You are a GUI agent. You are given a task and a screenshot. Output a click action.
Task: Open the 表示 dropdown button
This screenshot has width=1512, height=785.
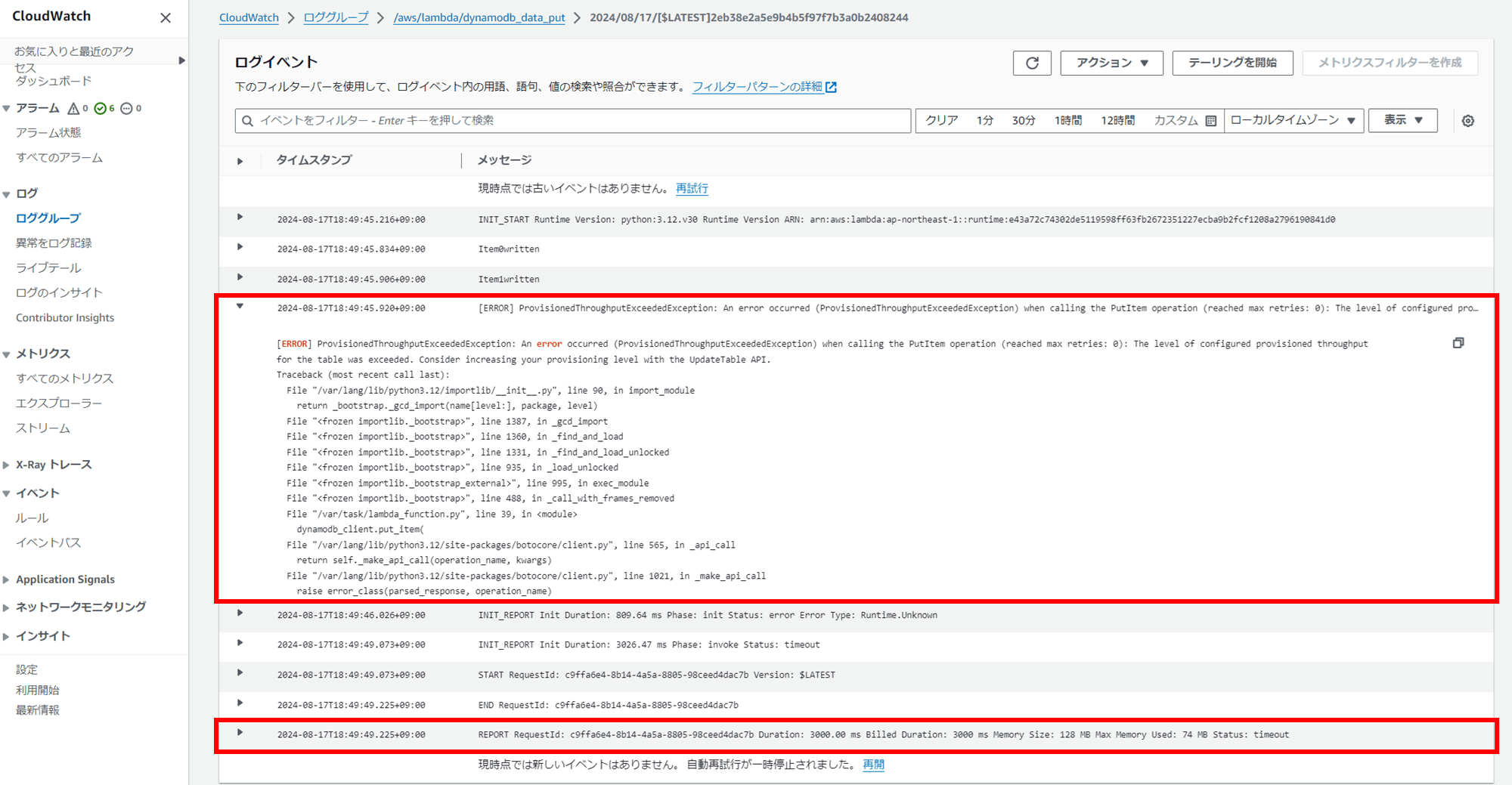1403,120
